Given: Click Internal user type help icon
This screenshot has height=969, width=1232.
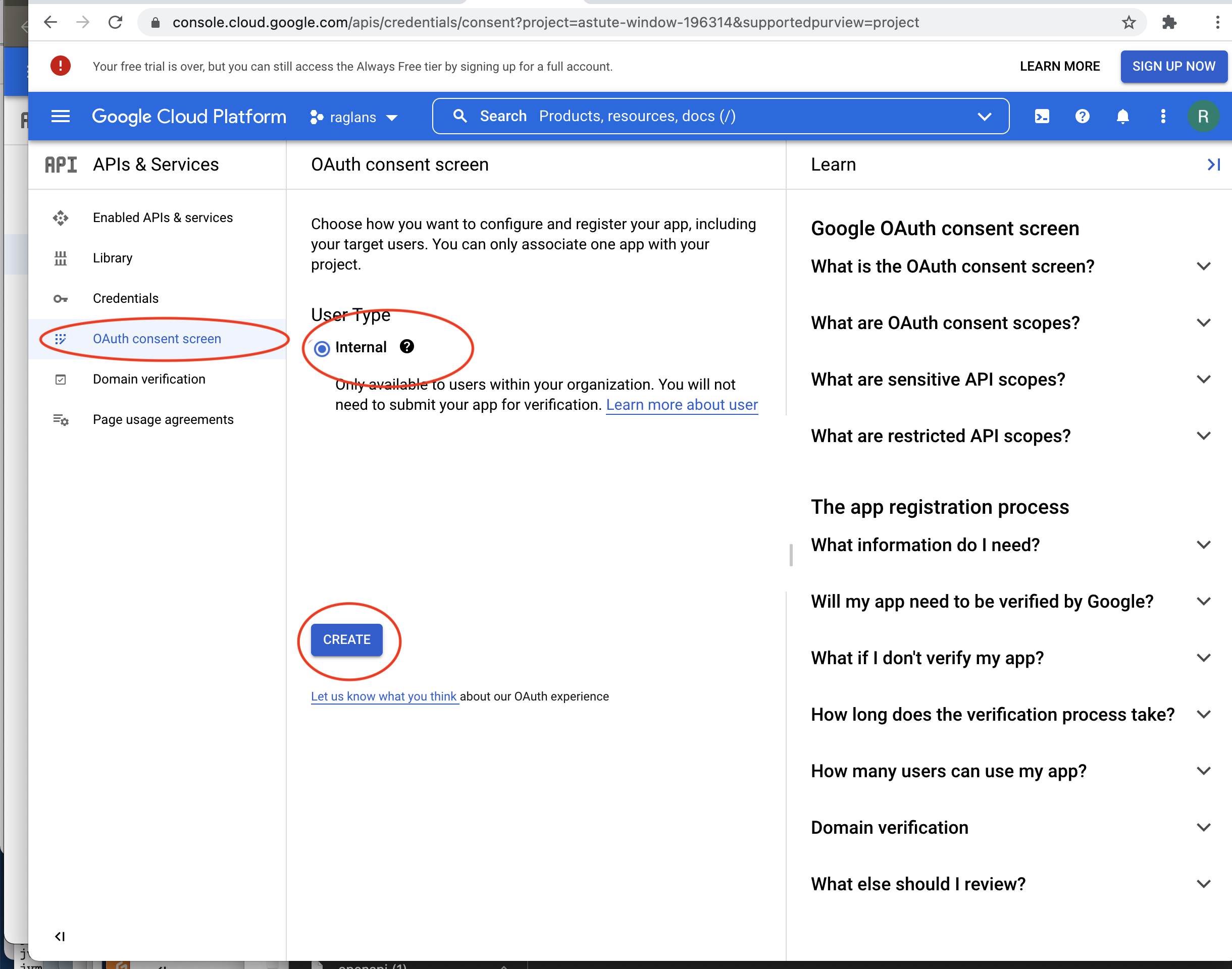Looking at the screenshot, I should pyautogui.click(x=407, y=347).
